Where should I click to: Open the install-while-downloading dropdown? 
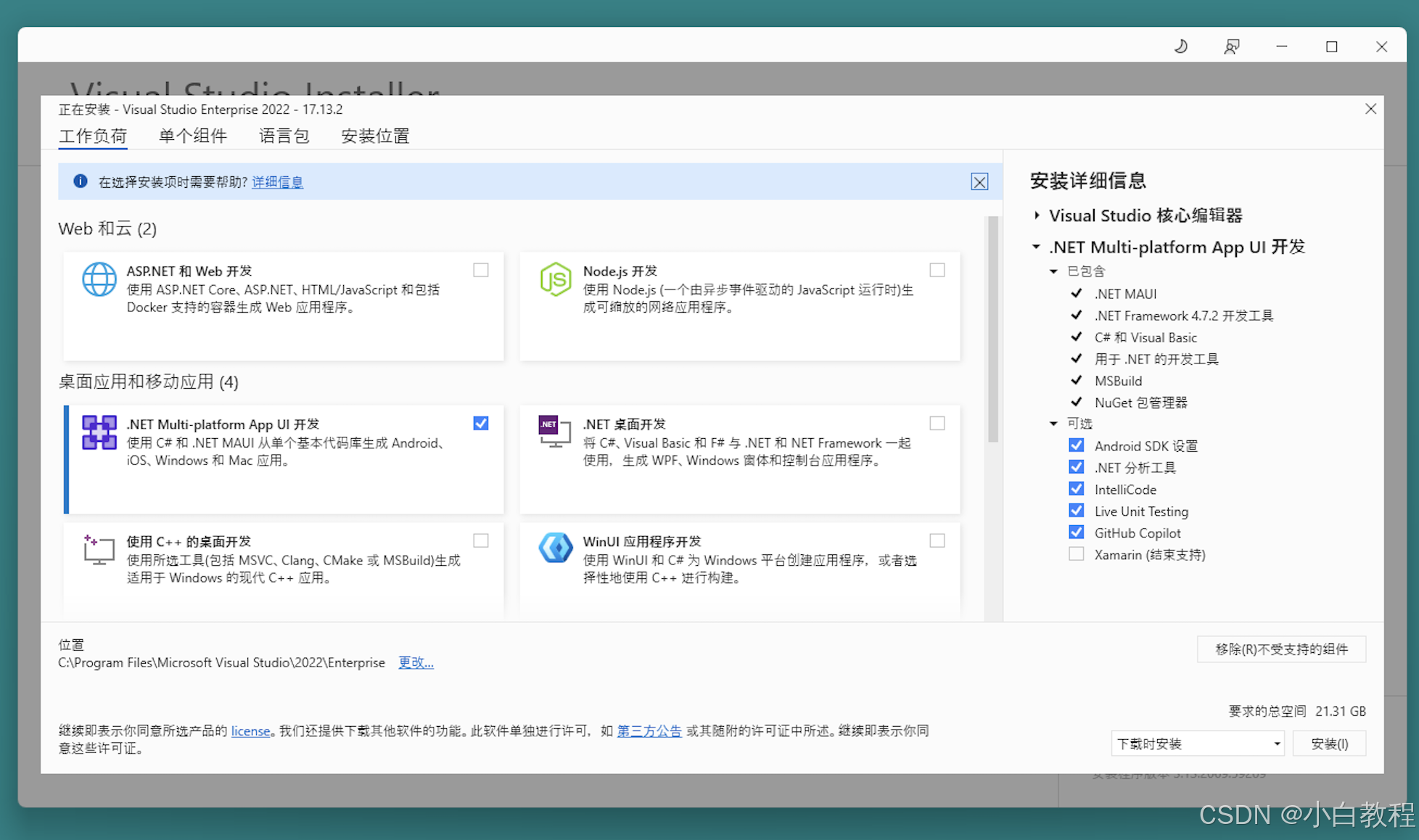(1197, 744)
